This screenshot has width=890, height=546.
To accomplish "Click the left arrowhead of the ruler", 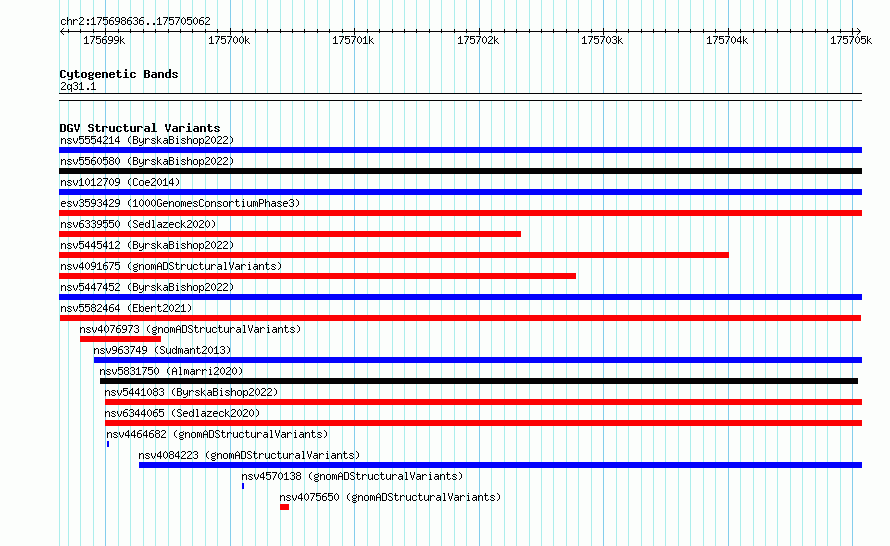I will click(62, 32).
